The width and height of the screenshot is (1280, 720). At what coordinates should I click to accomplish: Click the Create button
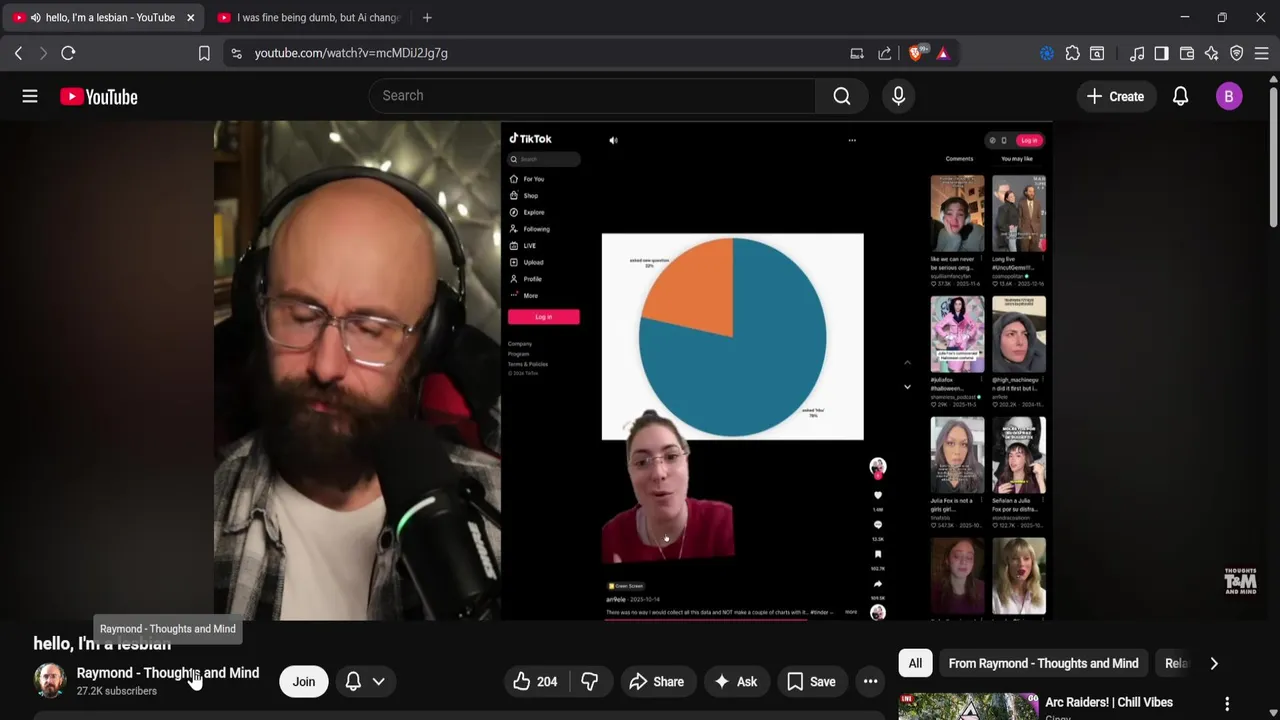click(1115, 96)
